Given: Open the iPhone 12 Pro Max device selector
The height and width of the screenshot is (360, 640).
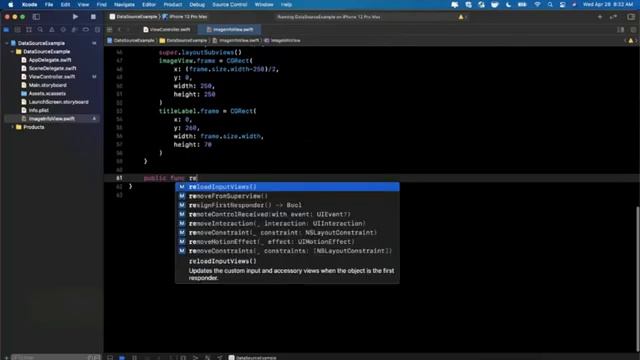Looking at the screenshot, I should (184, 17).
